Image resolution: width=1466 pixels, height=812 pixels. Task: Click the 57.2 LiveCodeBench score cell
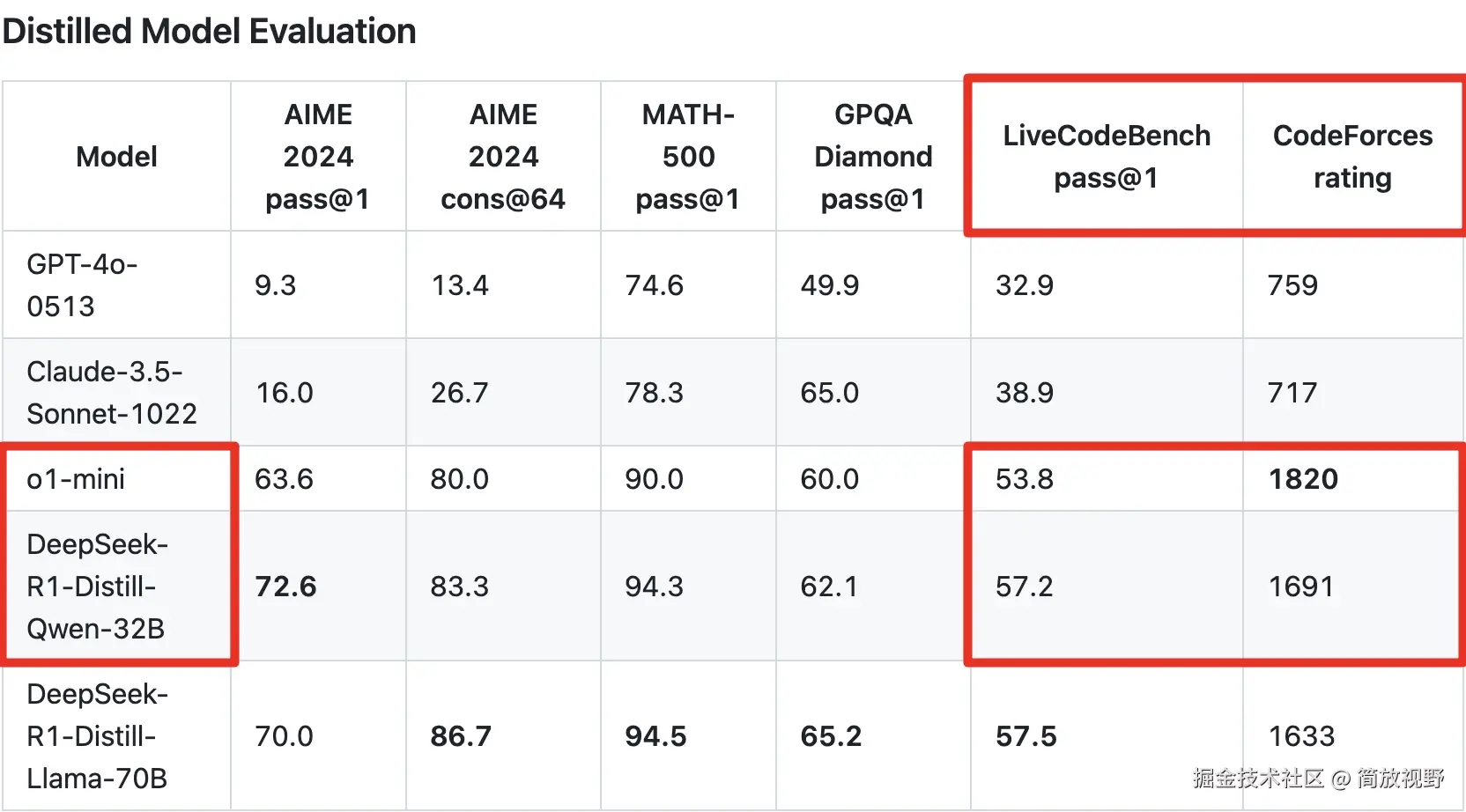tap(1025, 587)
